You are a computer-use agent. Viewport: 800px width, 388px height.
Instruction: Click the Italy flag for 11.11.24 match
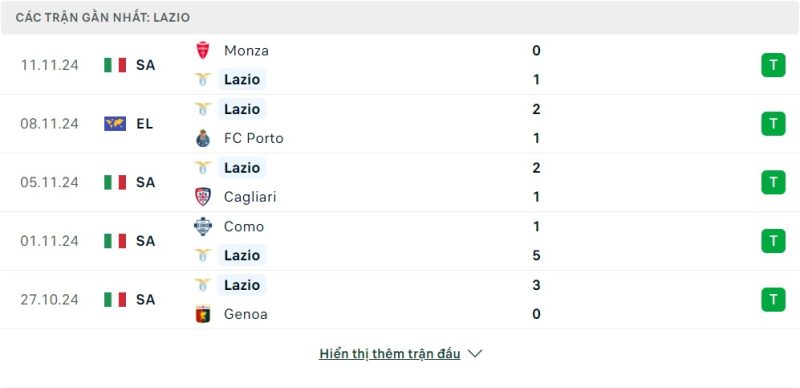click(x=115, y=65)
